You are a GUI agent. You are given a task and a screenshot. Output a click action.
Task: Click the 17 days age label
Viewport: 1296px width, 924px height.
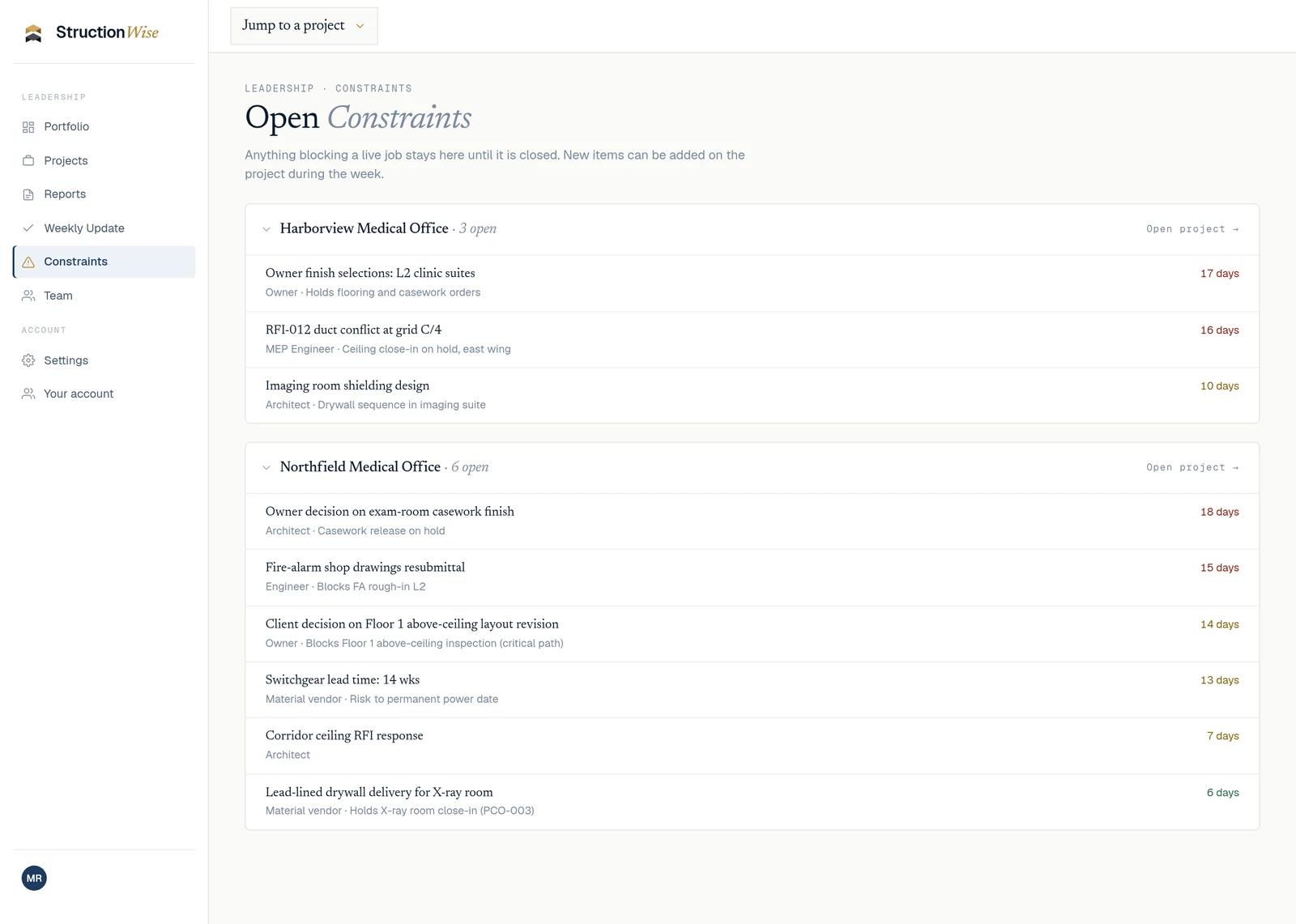pos(1220,274)
